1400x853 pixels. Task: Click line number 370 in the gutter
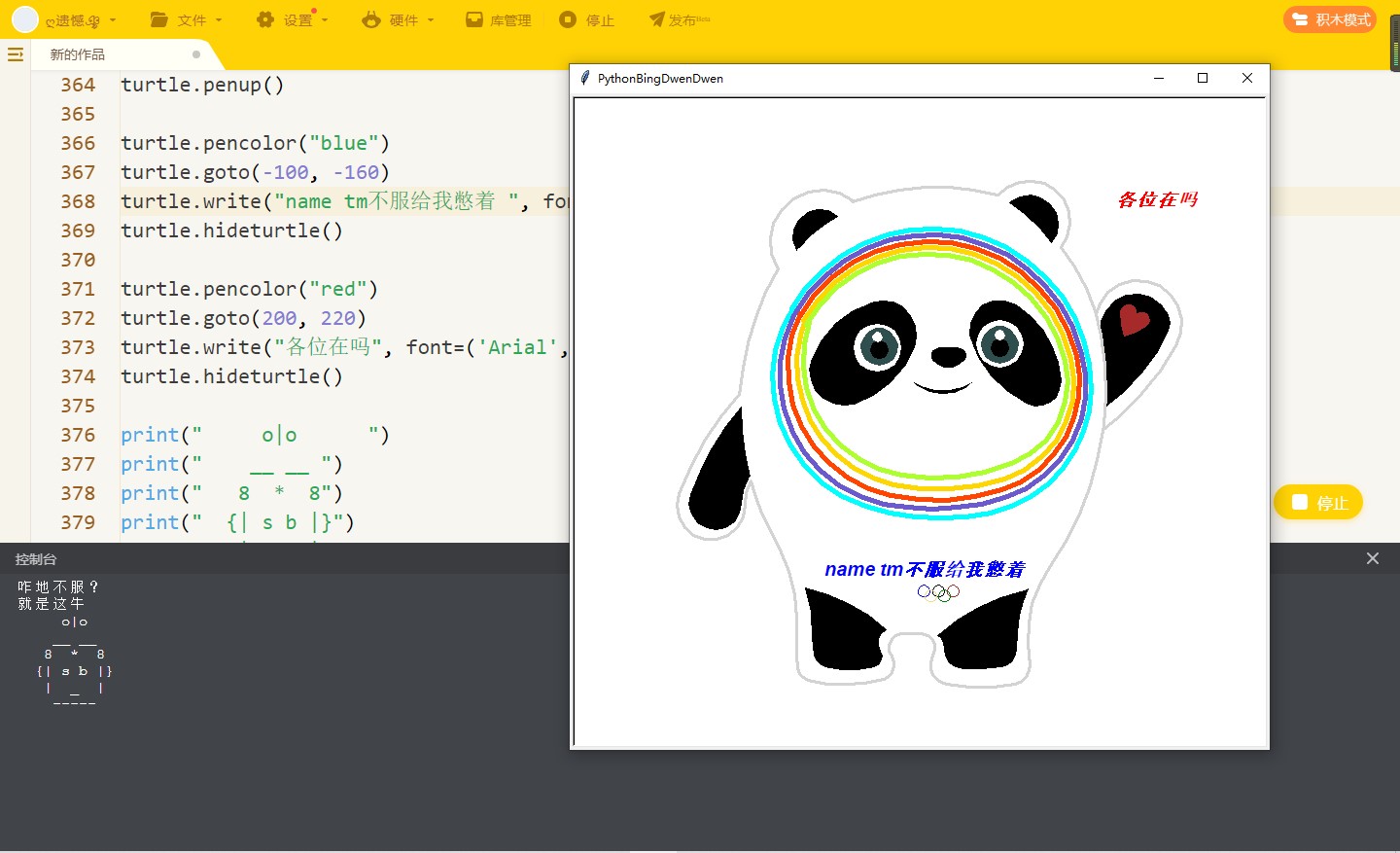pyautogui.click(x=78, y=260)
